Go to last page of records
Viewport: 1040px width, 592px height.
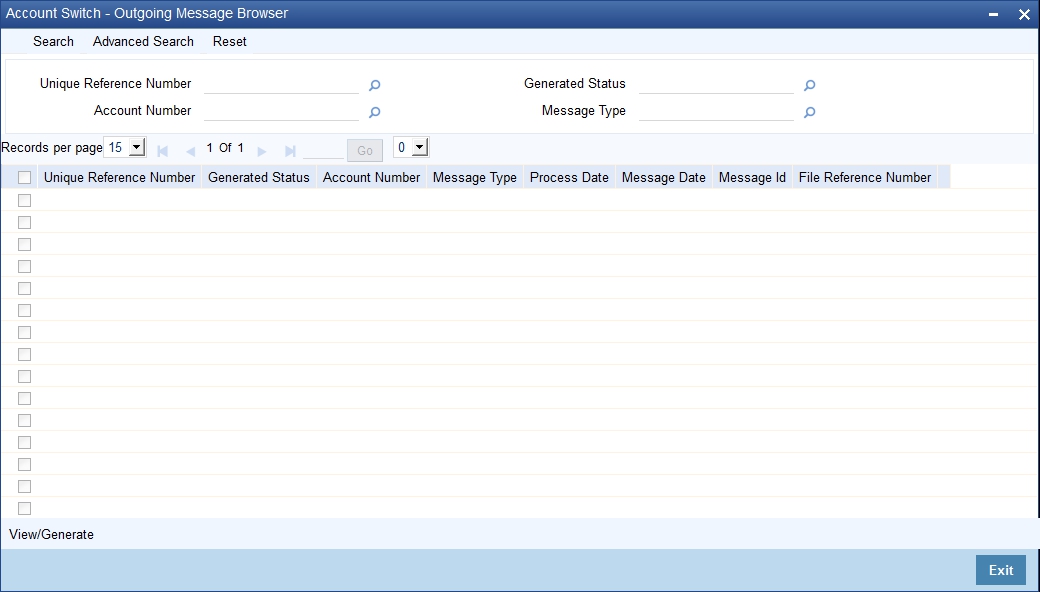tap(290, 151)
